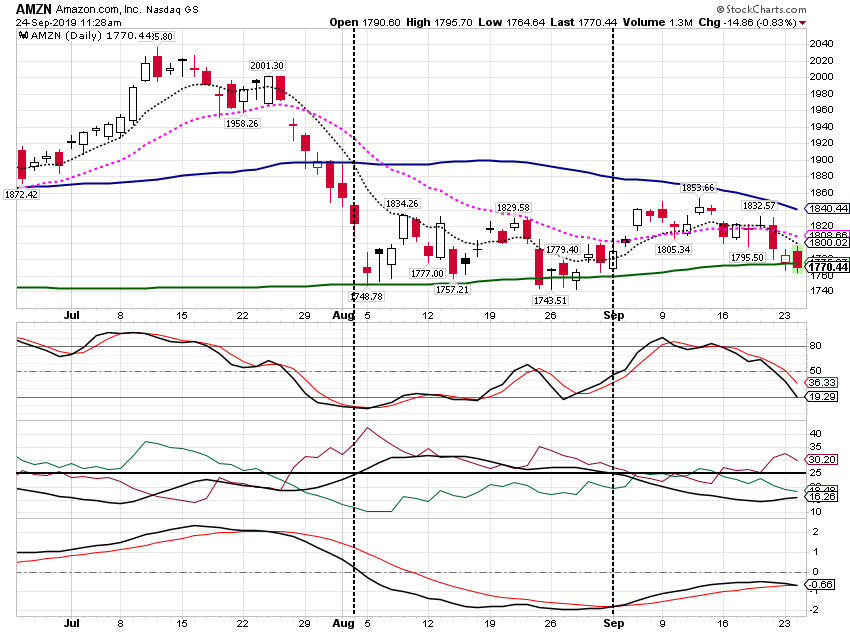Click the 16.26 ADX value tag
Viewport: 850px width, 633px height.
[822, 496]
